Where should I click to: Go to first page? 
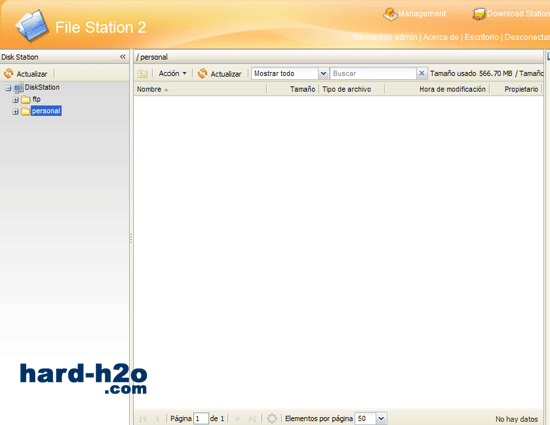tap(143, 418)
